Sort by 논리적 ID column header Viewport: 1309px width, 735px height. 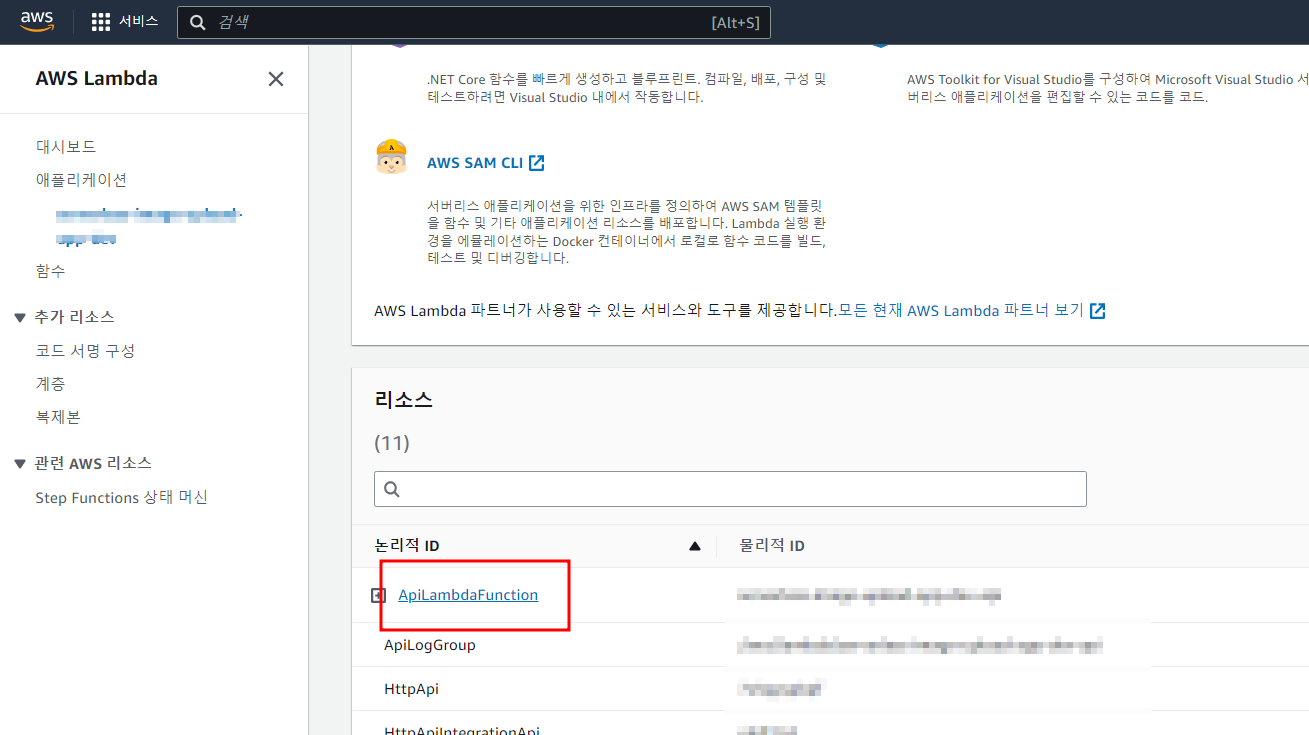pos(407,545)
